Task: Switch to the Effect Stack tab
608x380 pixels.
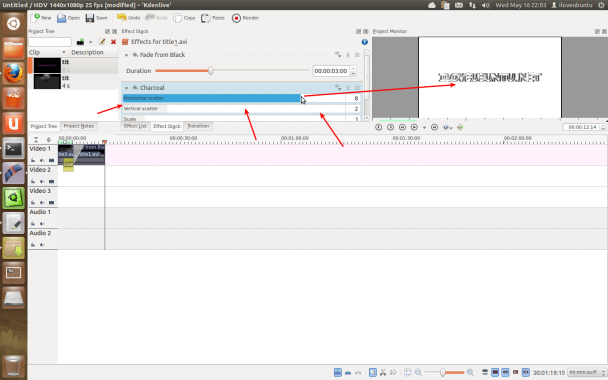Action: coord(167,126)
